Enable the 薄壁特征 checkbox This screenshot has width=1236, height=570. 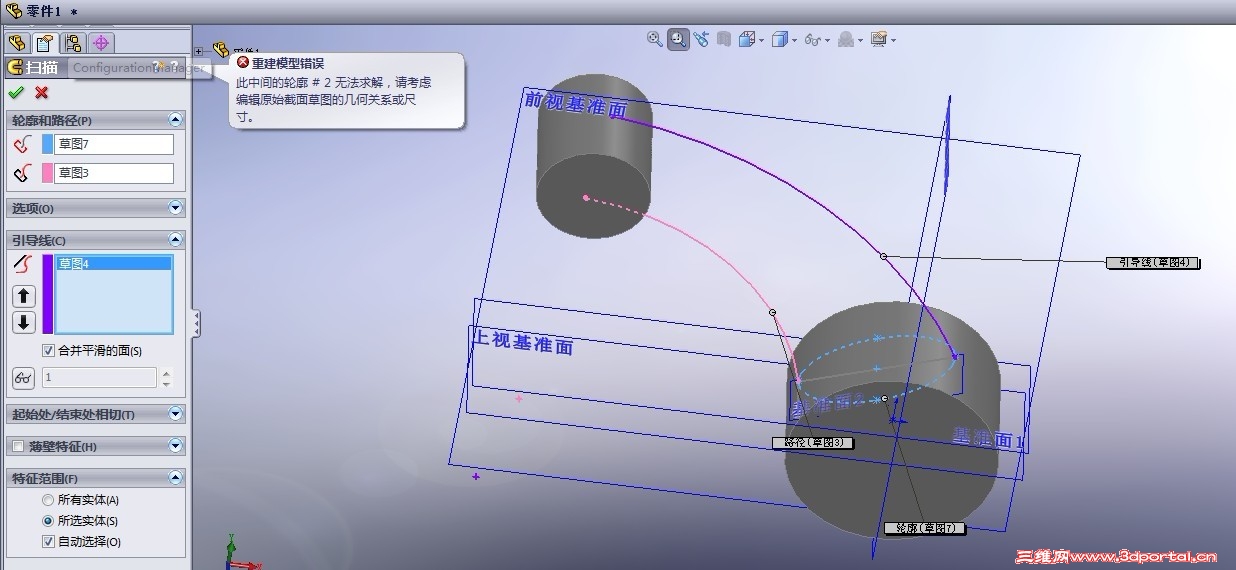click(x=17, y=446)
